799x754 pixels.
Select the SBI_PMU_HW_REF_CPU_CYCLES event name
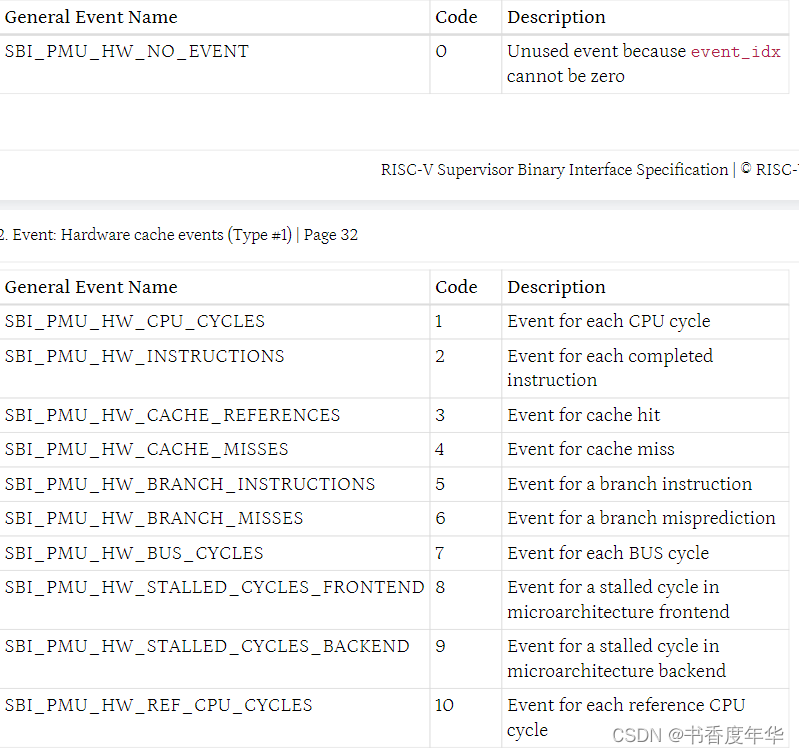tap(158, 706)
